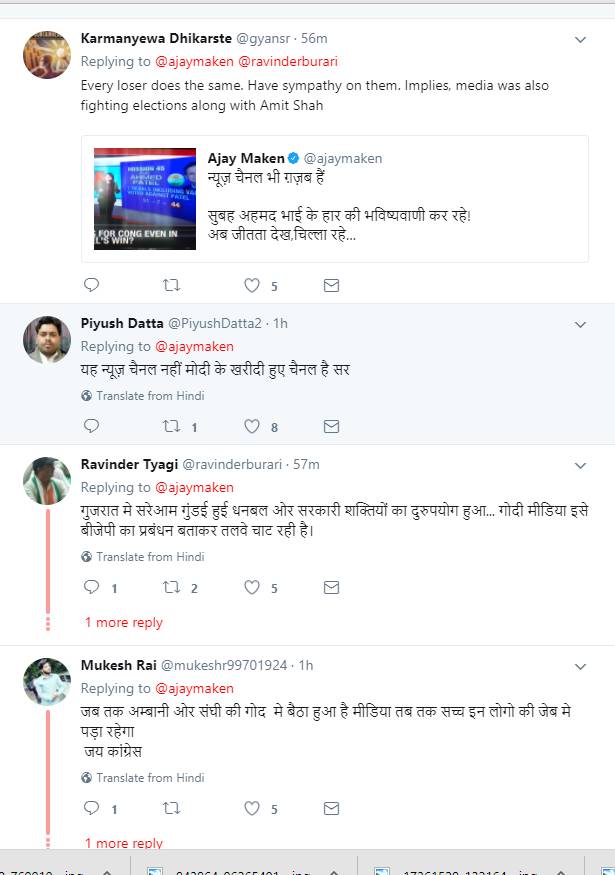The width and height of the screenshot is (615, 875).
Task: Translate Mukesh Rai's tweet from Hindi
Action: pos(149,777)
